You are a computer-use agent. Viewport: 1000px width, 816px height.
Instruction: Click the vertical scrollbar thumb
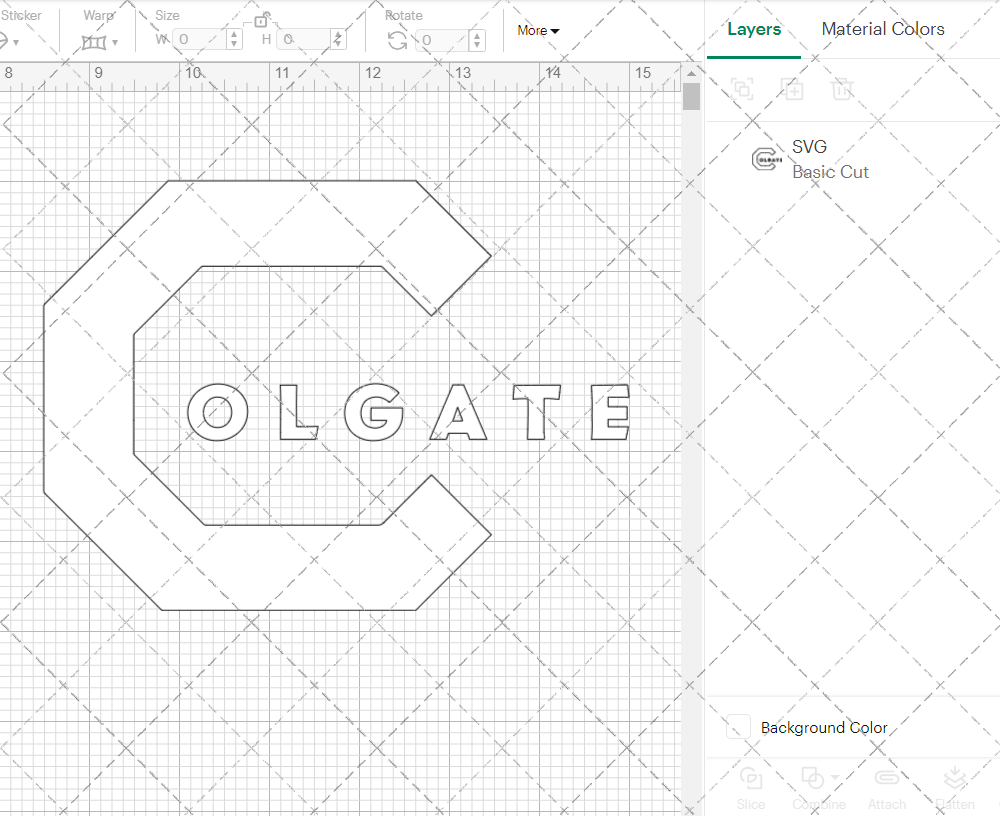point(691,97)
